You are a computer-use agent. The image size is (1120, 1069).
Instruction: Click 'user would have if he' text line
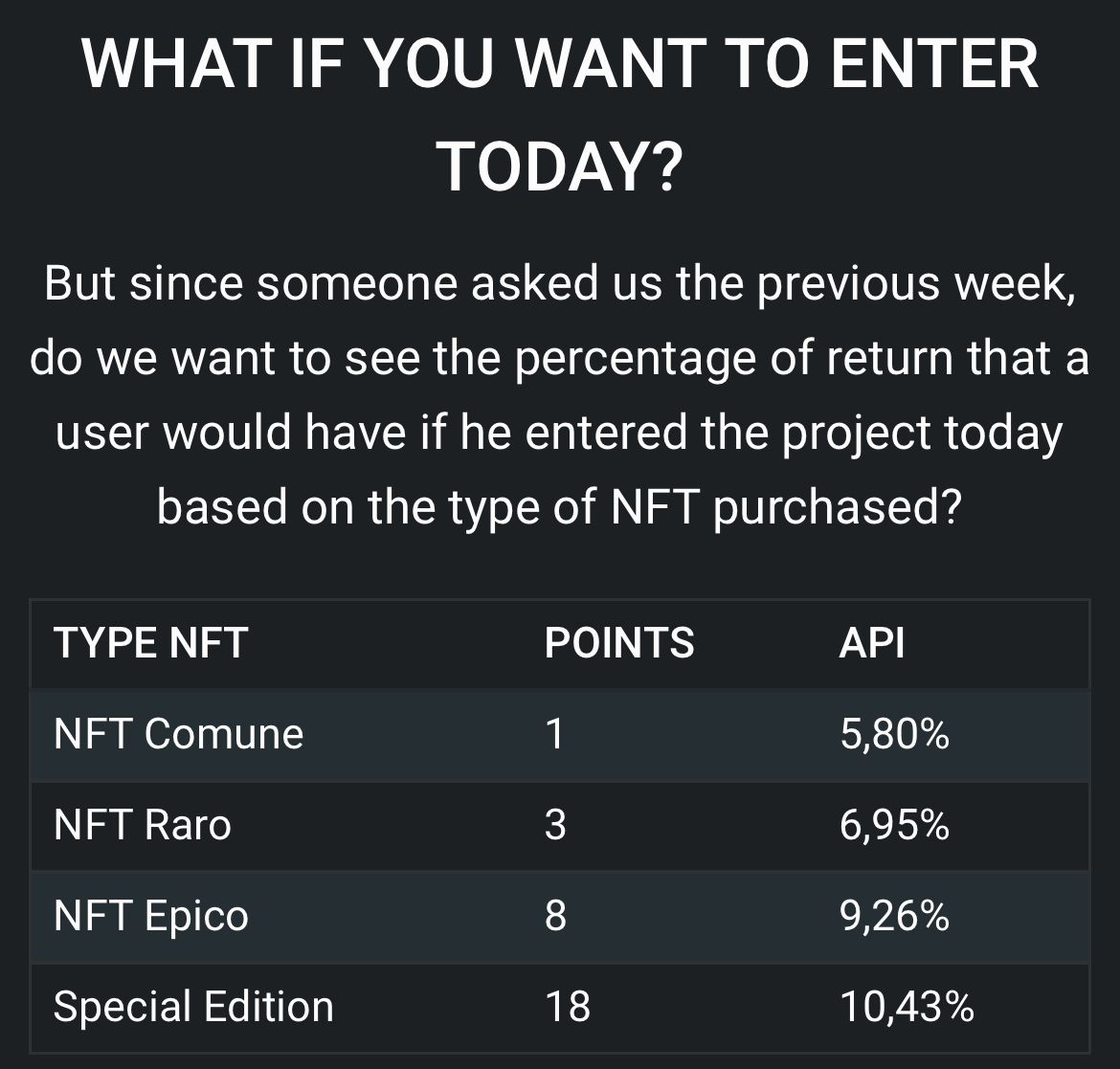tap(560, 433)
